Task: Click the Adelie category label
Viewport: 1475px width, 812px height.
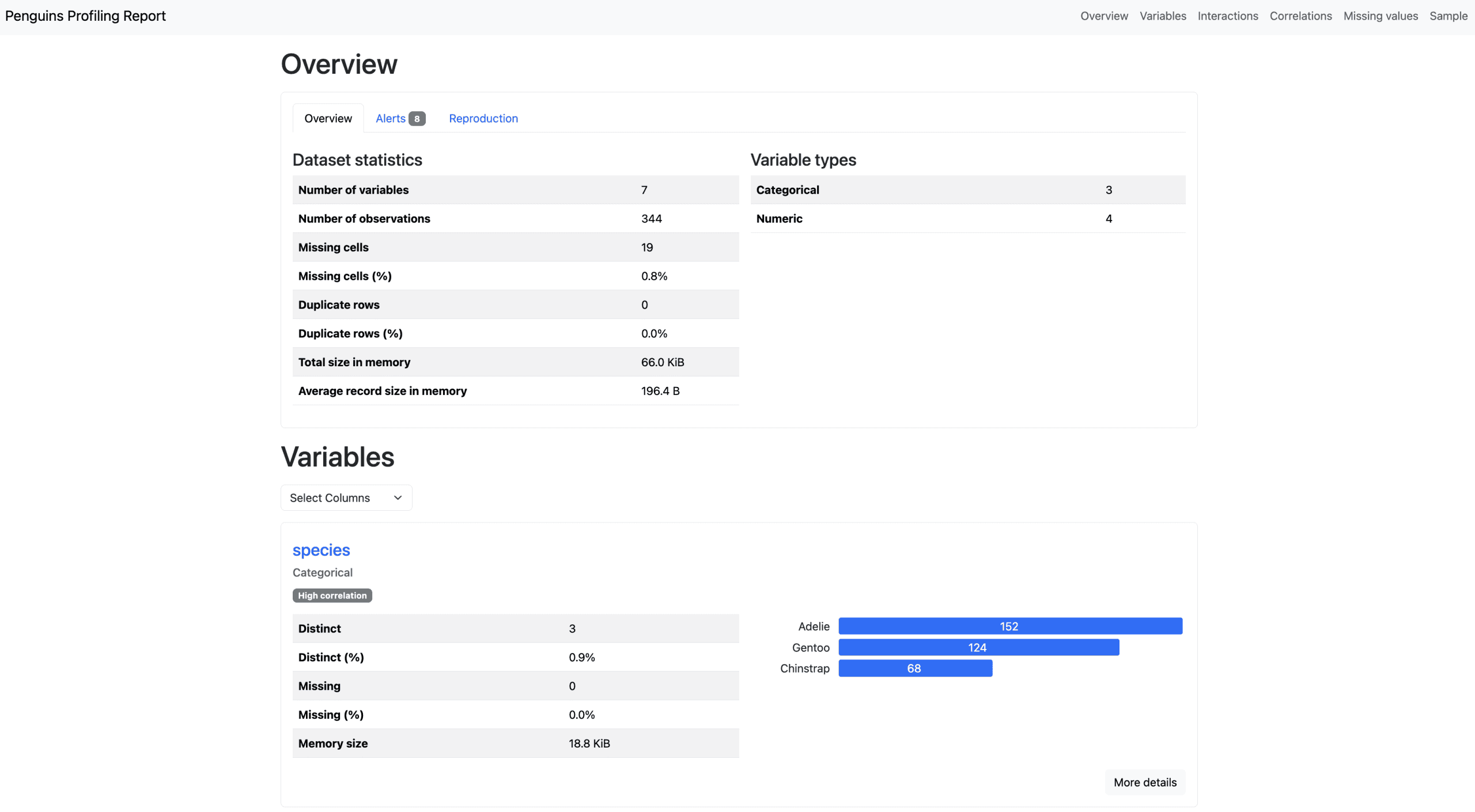Action: pyautogui.click(x=814, y=626)
